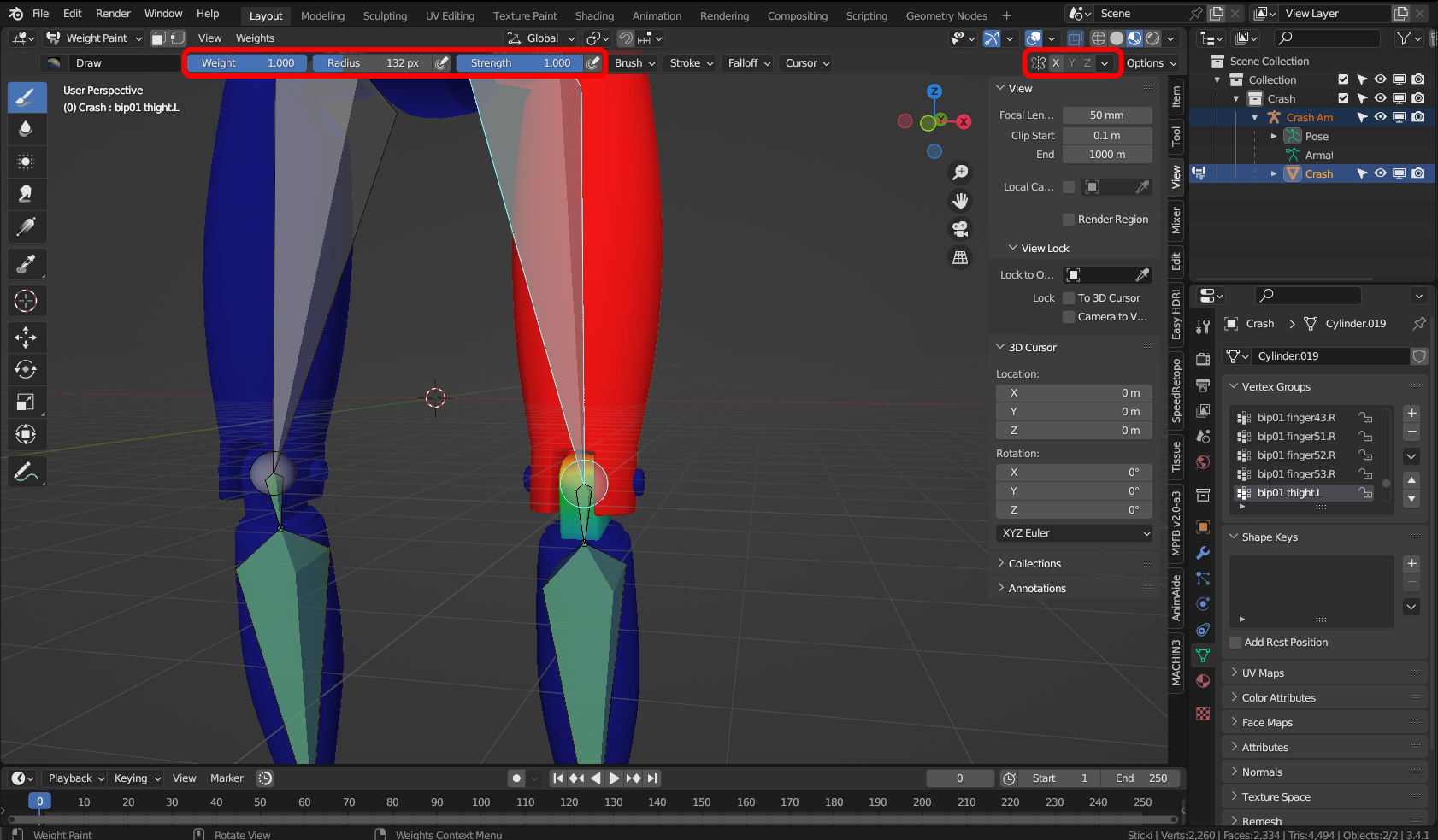
Task: Click the Options button in header
Action: pos(1151,63)
